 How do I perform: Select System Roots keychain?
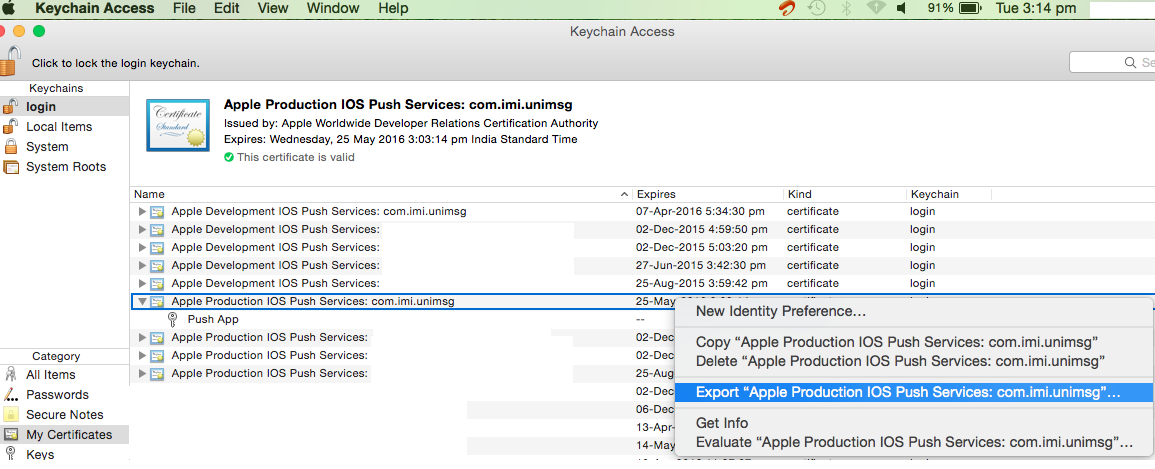(64, 166)
